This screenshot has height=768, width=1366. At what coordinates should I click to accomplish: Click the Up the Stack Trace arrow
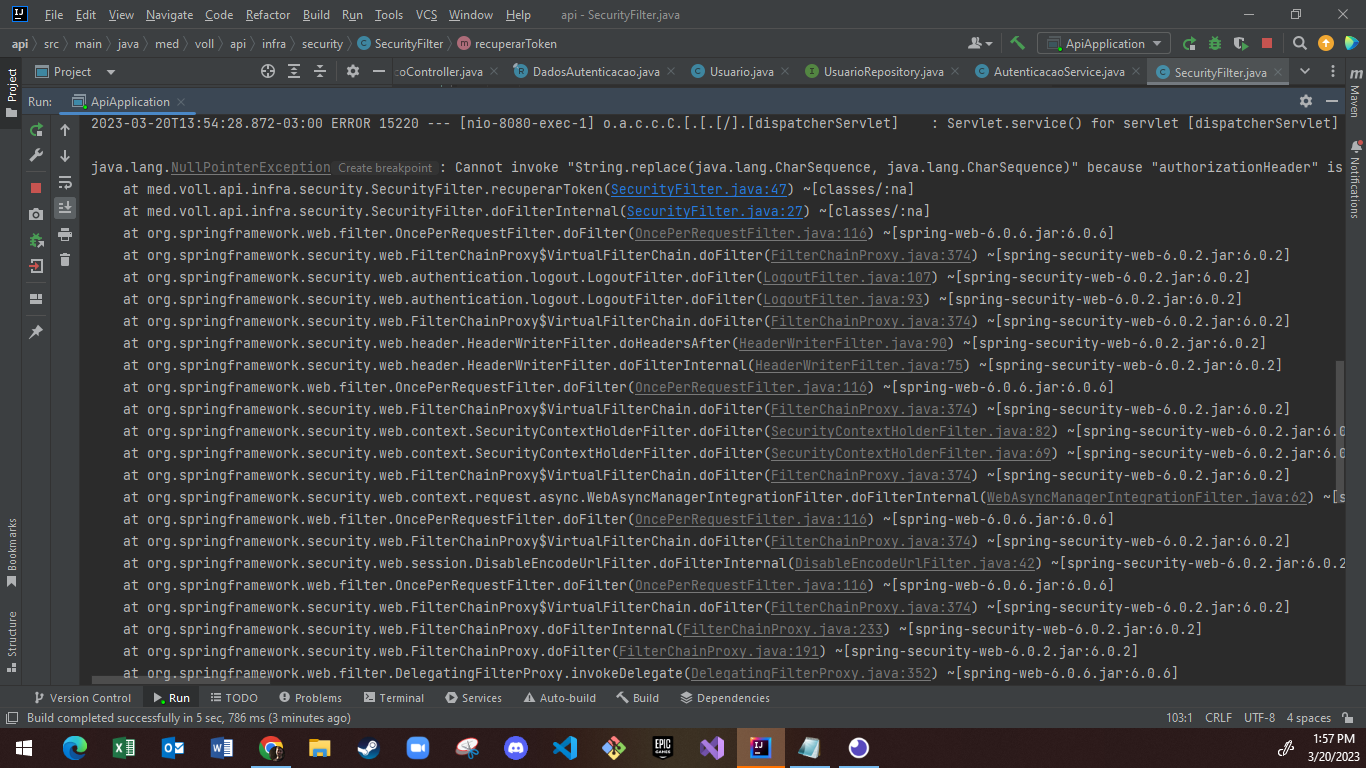click(65, 130)
